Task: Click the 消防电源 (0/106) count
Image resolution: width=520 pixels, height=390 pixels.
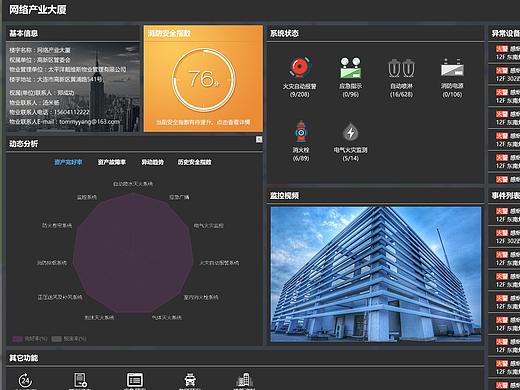Action: point(452,94)
